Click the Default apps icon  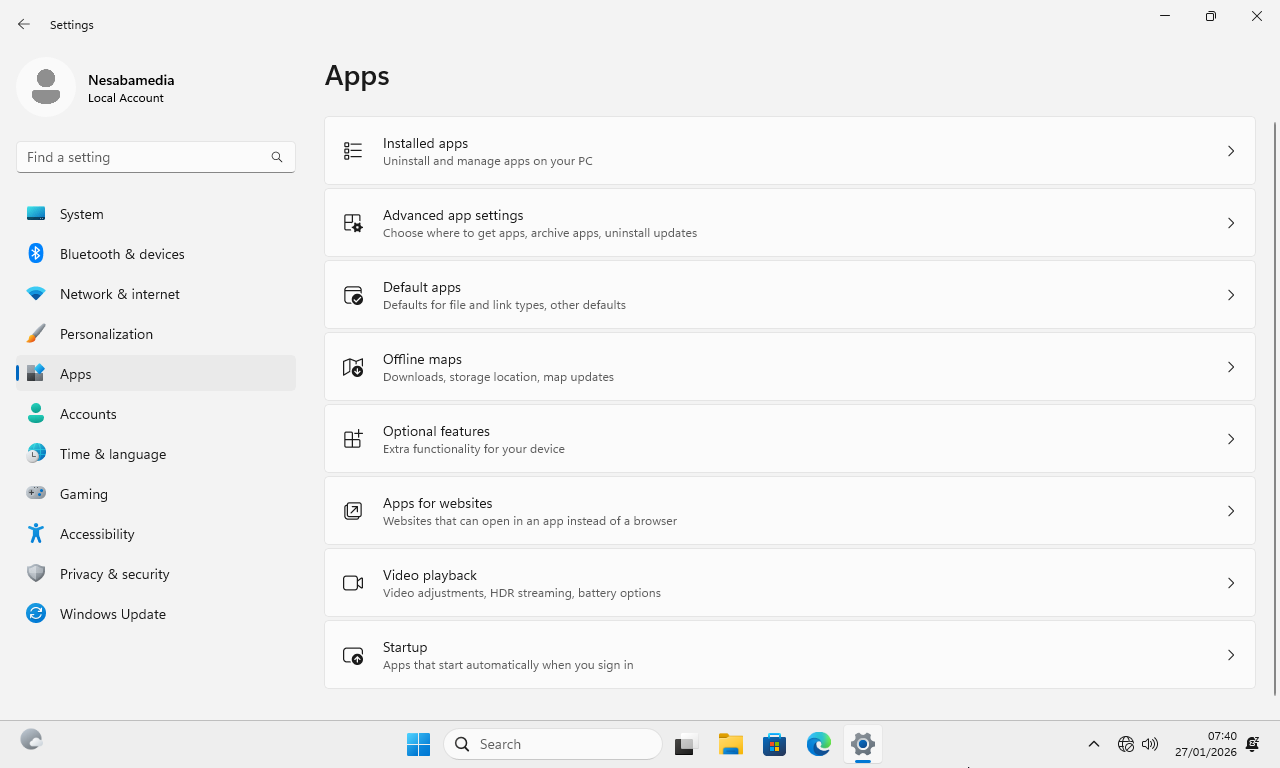(x=353, y=295)
